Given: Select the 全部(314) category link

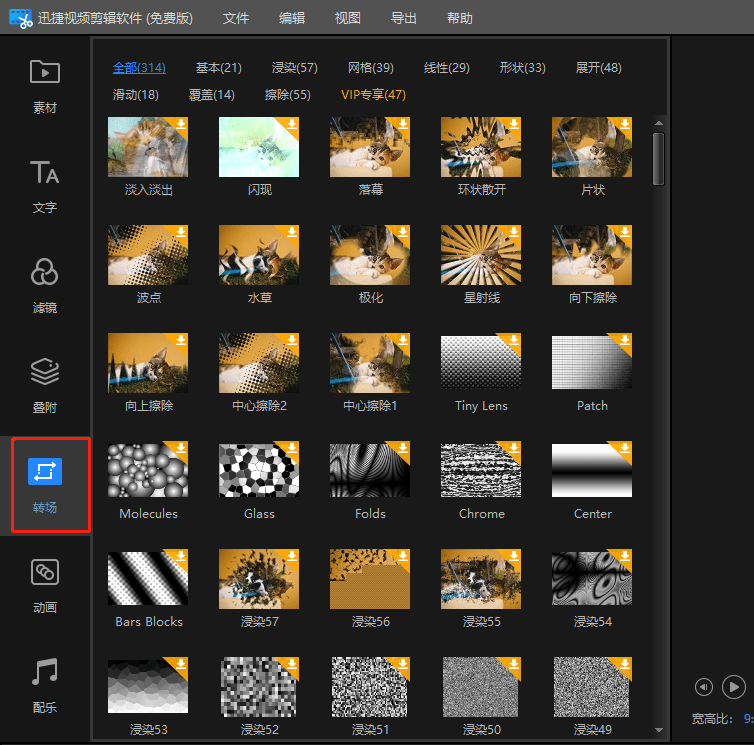Looking at the screenshot, I should pyautogui.click(x=139, y=68).
